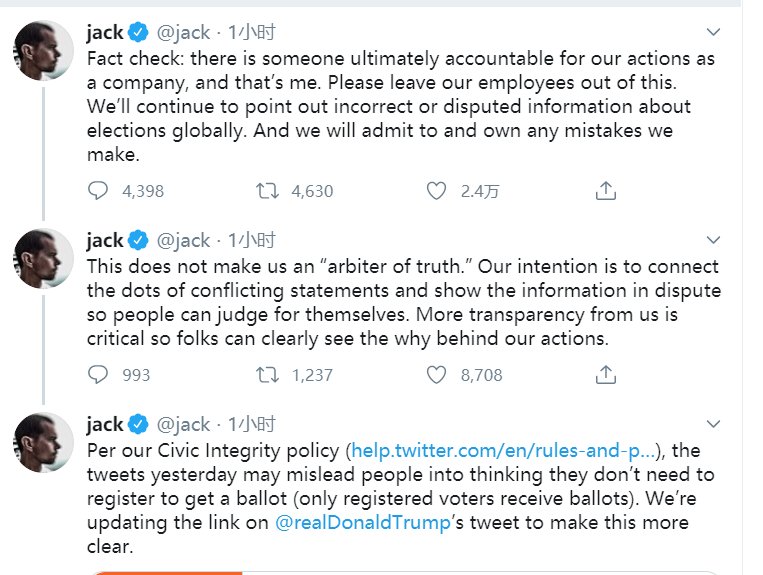The image size is (763, 575).
Task: Expand the second tweet's chevron menu
Action: click(713, 240)
